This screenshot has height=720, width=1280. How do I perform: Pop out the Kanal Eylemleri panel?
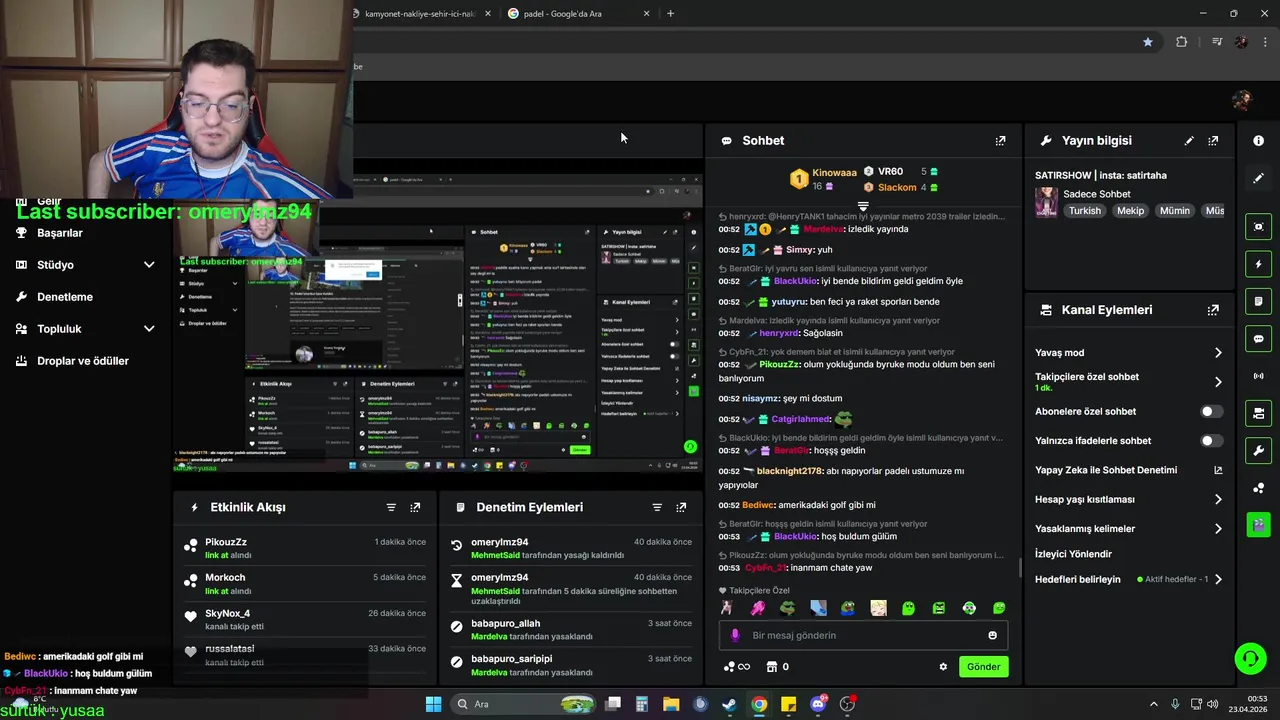1213,310
